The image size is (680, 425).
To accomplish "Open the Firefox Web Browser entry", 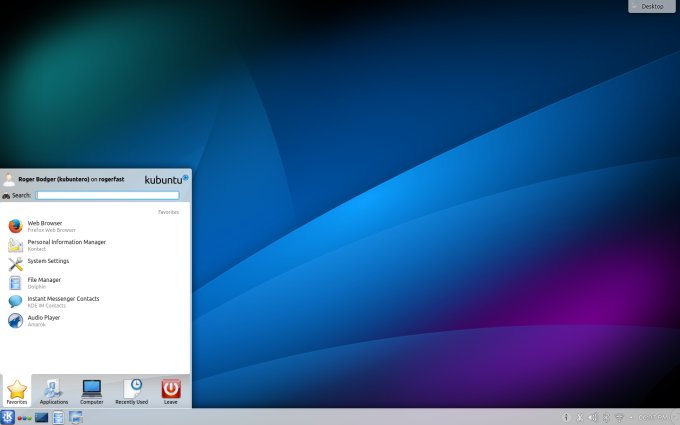I will (x=95, y=226).
